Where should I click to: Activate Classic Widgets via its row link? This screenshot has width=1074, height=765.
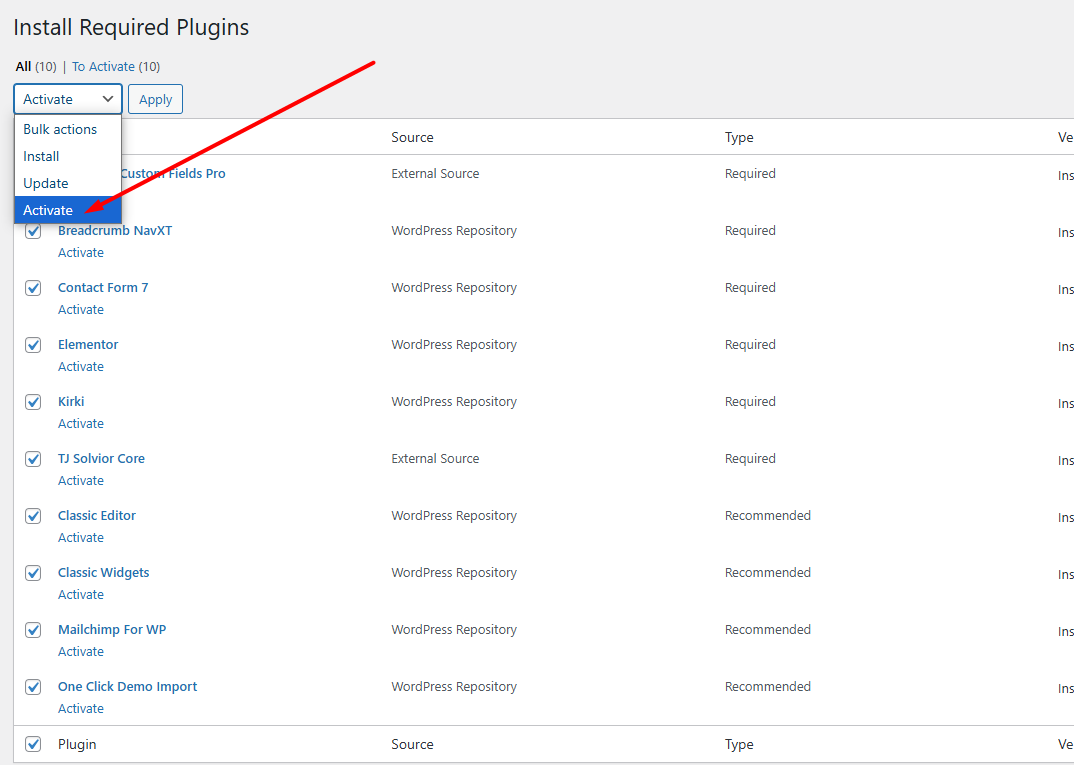coord(81,594)
